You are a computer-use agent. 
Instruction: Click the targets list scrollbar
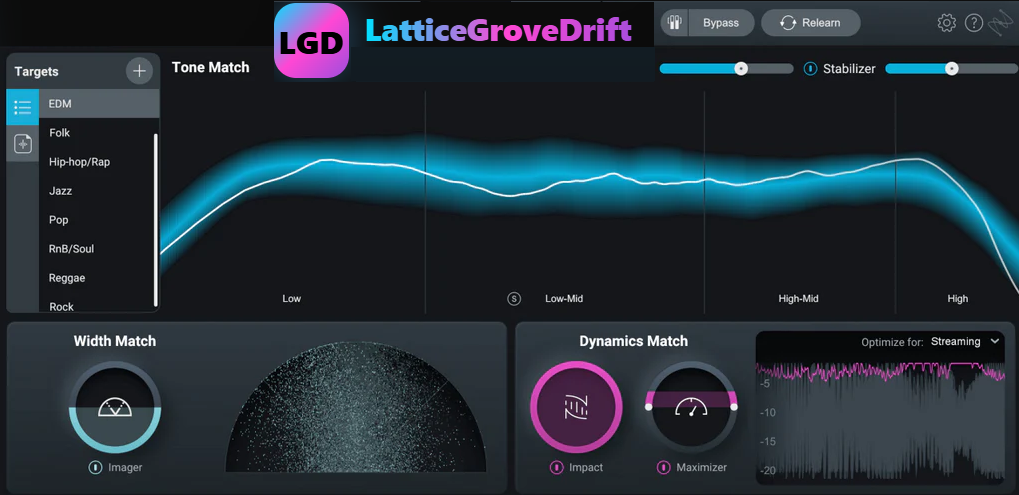coord(155,220)
